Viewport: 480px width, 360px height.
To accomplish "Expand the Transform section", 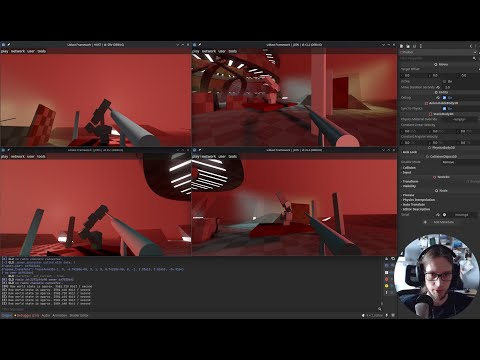I will pos(410,181).
